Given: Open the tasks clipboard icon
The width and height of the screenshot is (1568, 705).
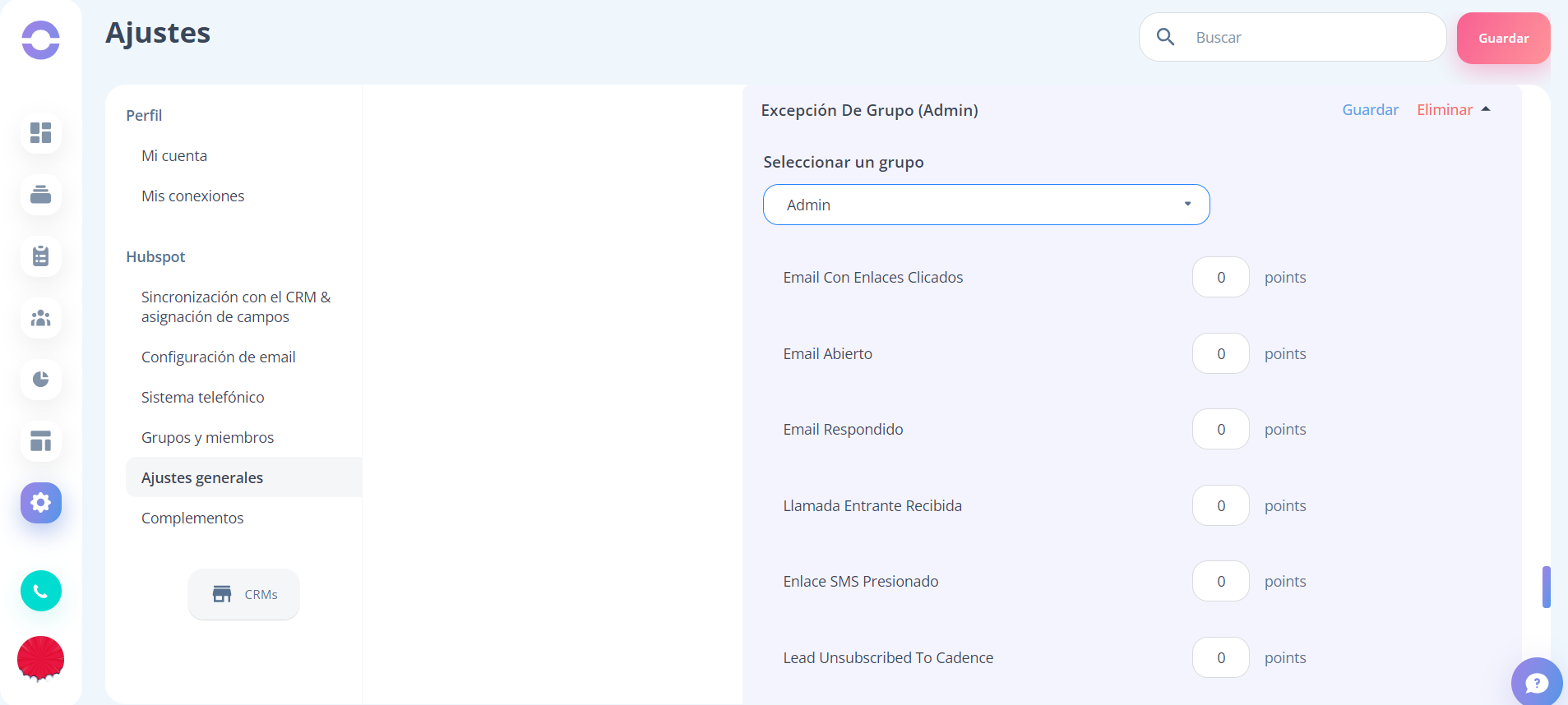Looking at the screenshot, I should pos(40,256).
